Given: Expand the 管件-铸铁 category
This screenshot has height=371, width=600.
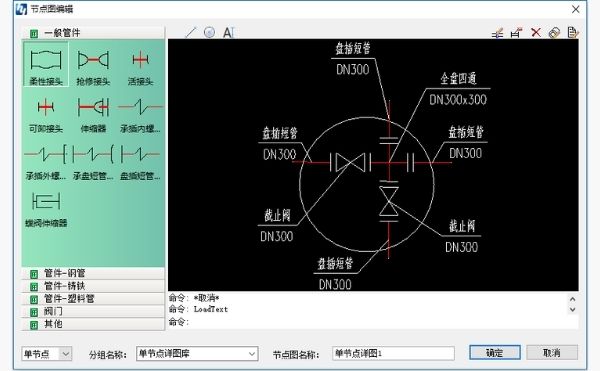Looking at the screenshot, I should [x=93, y=286].
